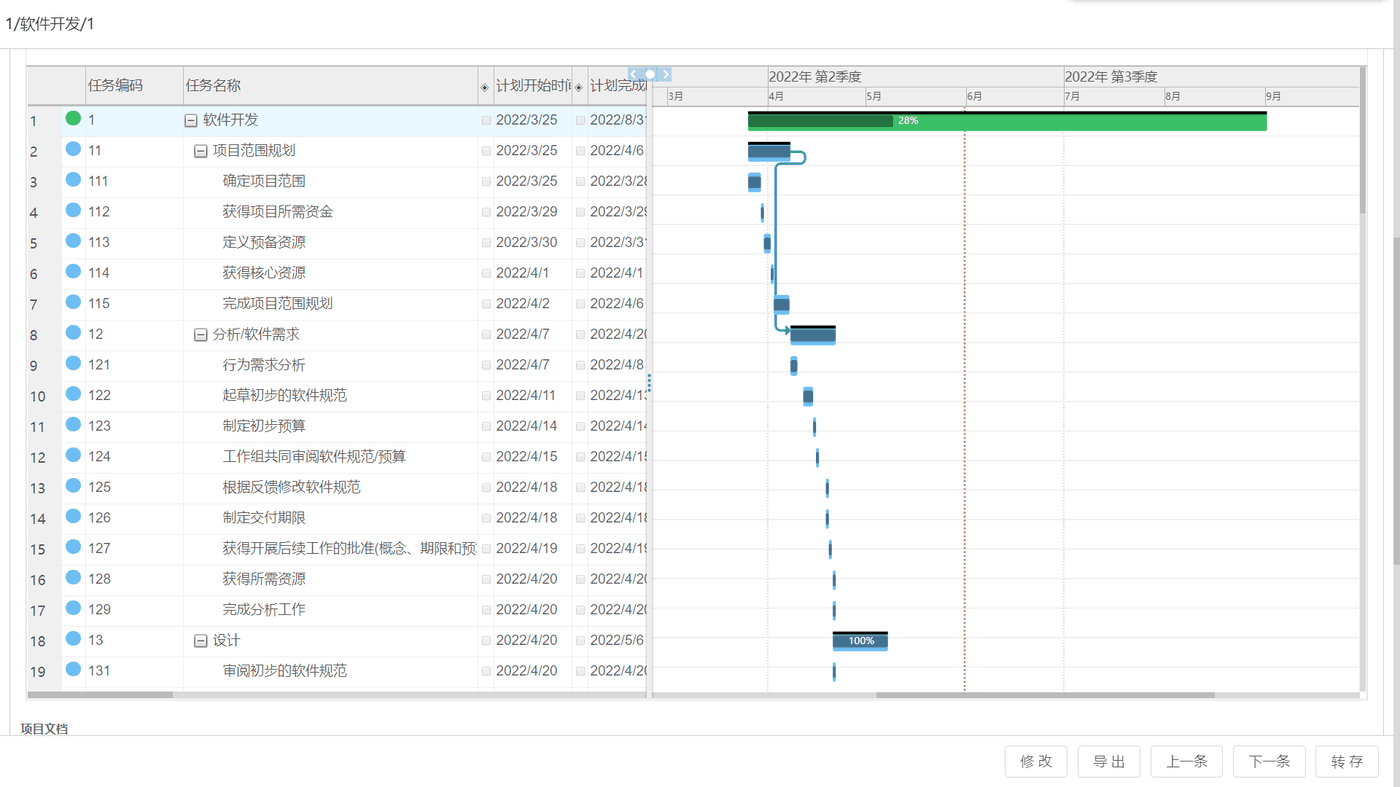
Task: Select the 获得项目所需资金 task row
Action: (337, 212)
